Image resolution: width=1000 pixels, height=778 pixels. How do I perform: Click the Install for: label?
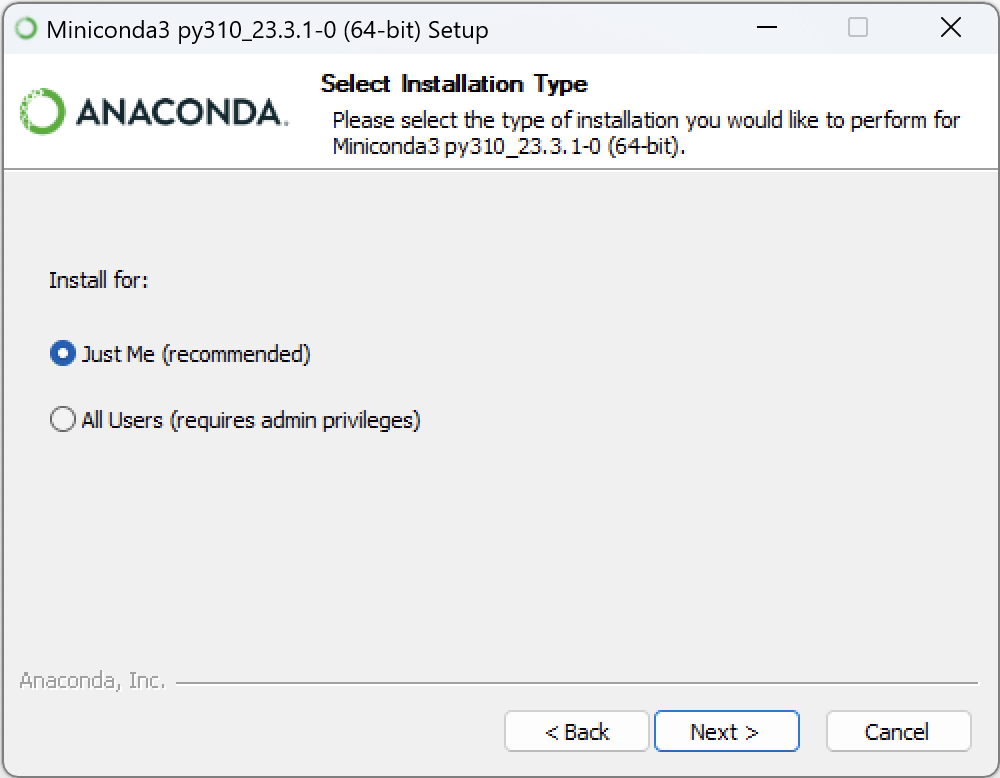tap(98, 281)
